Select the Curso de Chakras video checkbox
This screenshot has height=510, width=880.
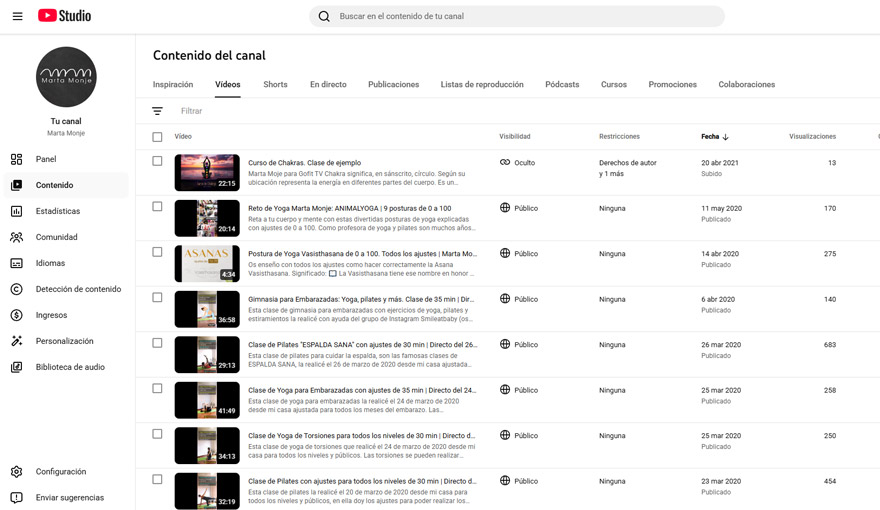click(157, 161)
